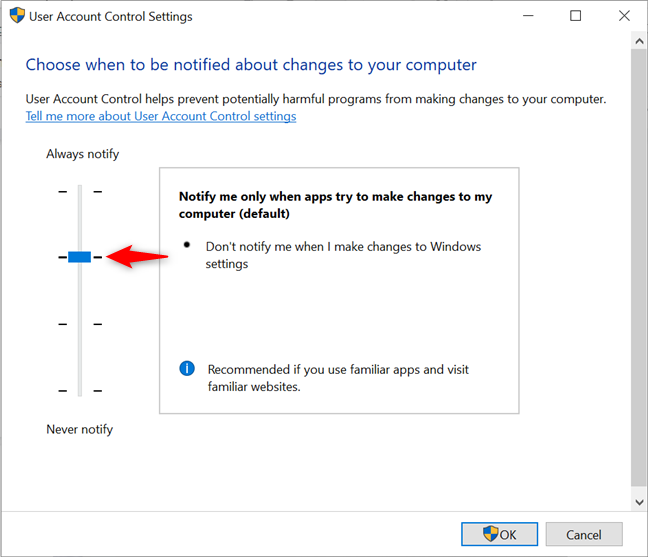Click the UAC shield icon in title bar

point(17,16)
